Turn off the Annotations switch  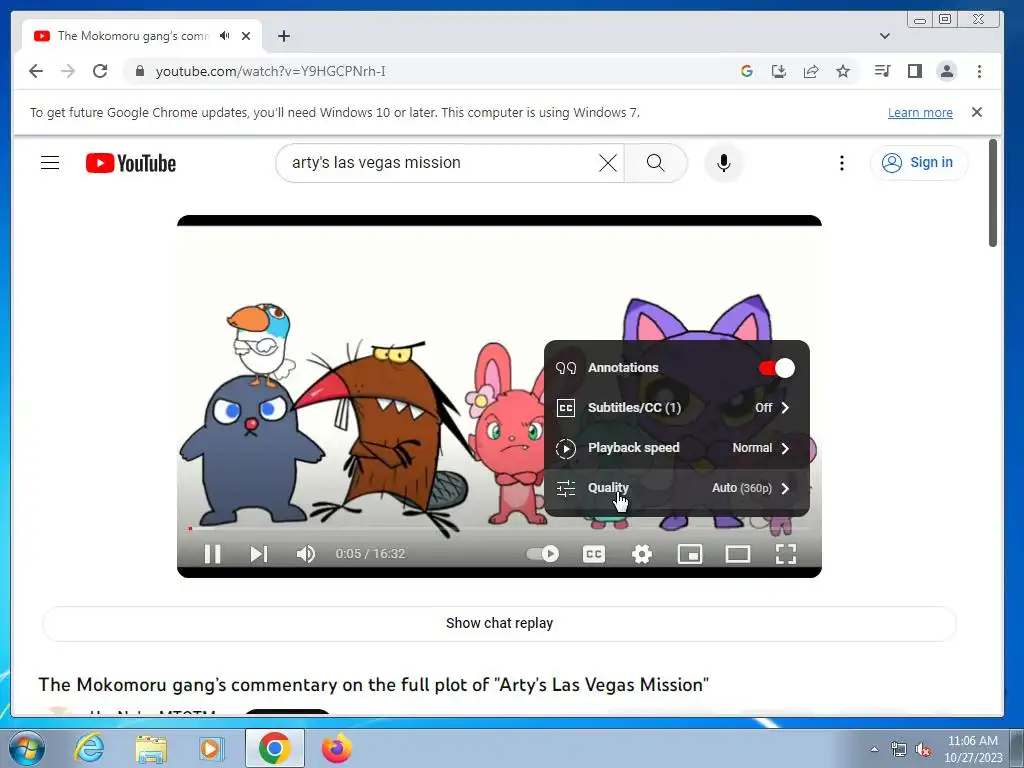tap(776, 368)
